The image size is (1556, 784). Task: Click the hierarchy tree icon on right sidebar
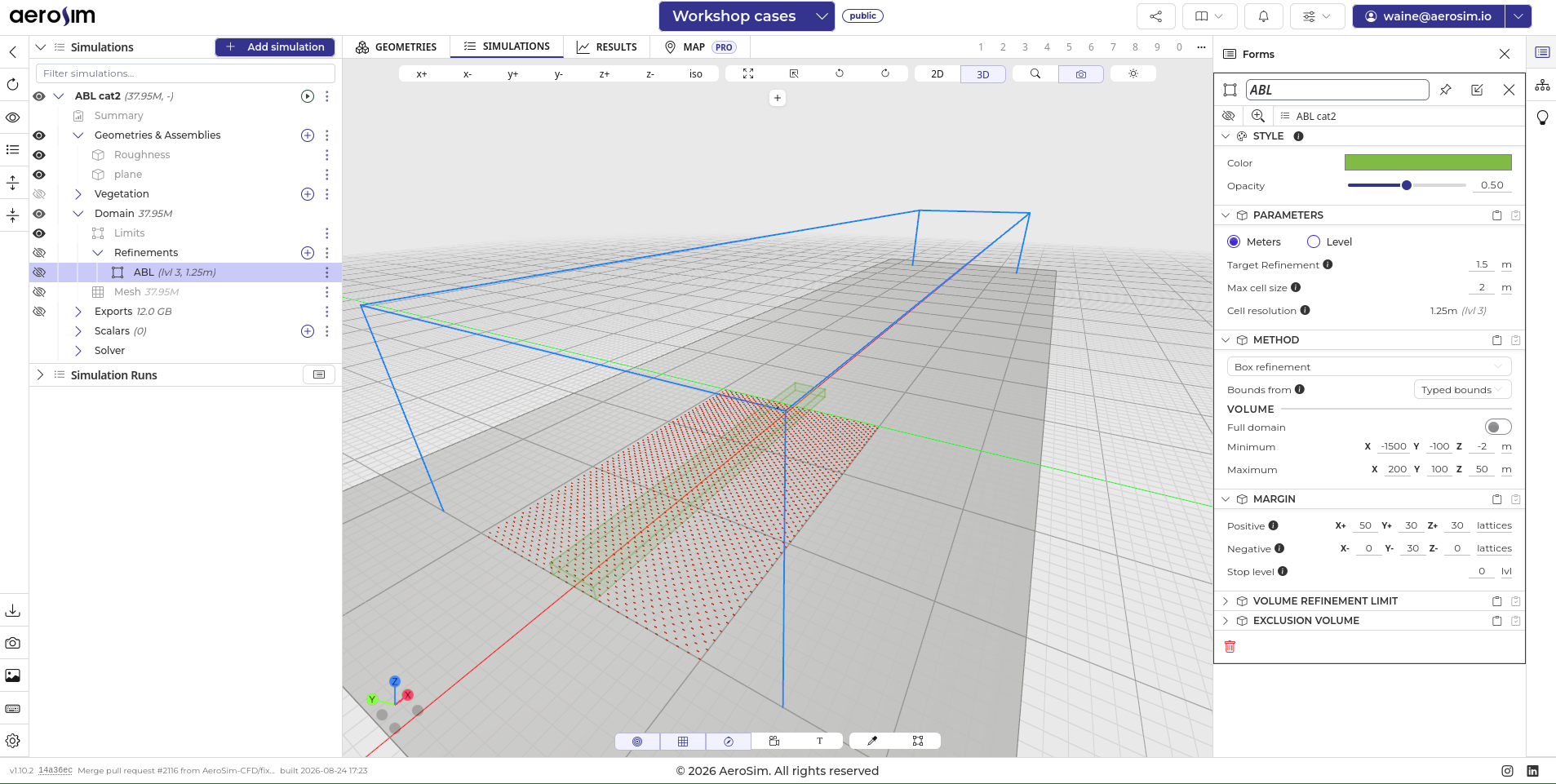1542,85
